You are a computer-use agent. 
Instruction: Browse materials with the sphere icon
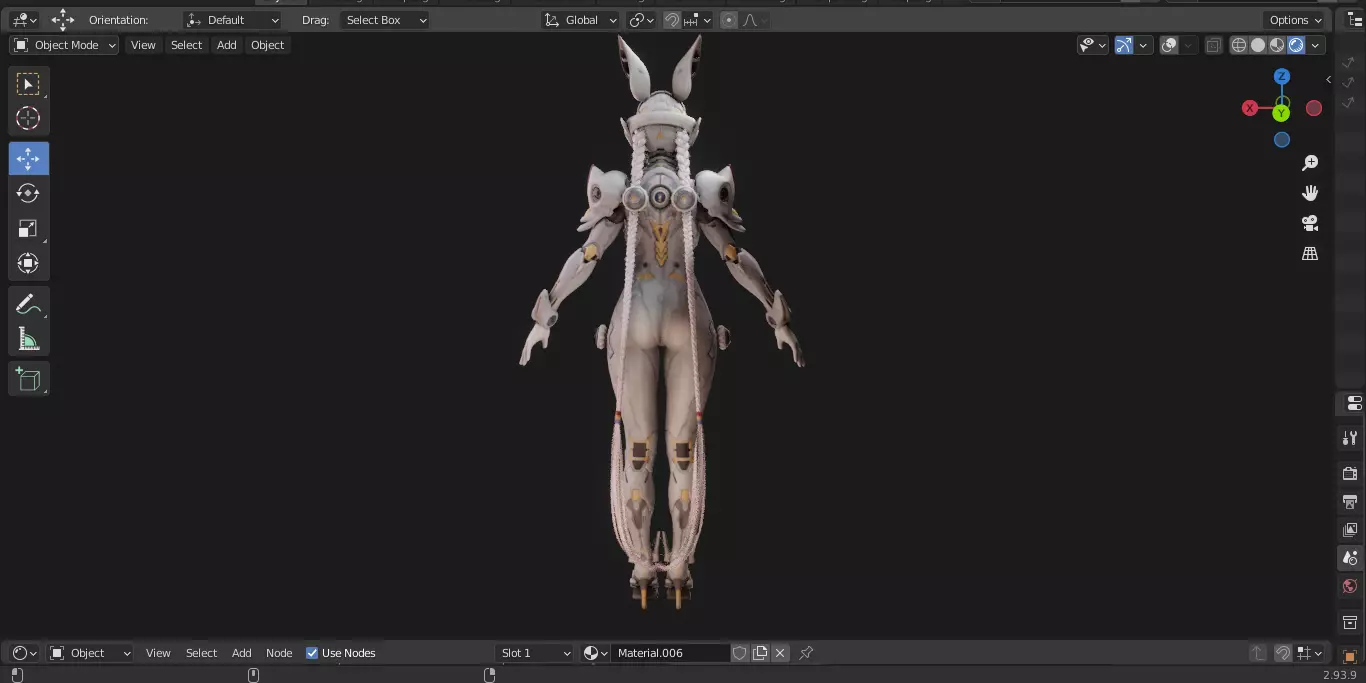click(595, 653)
